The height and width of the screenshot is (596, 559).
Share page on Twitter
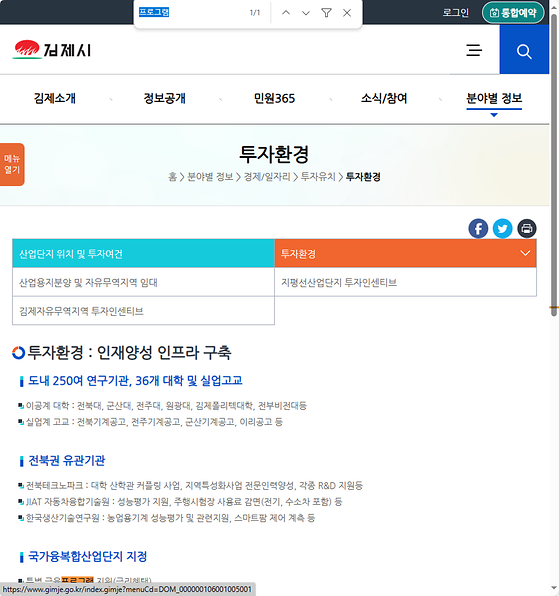click(502, 228)
